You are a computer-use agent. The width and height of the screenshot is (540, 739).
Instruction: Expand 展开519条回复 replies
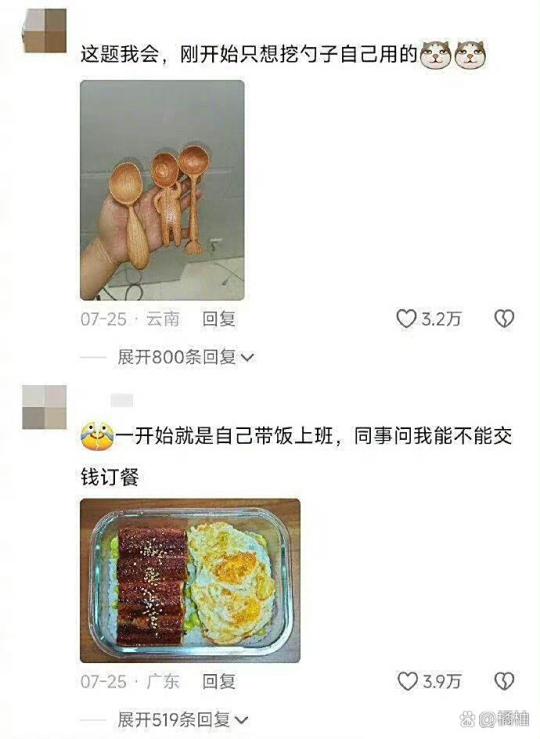(x=182, y=719)
